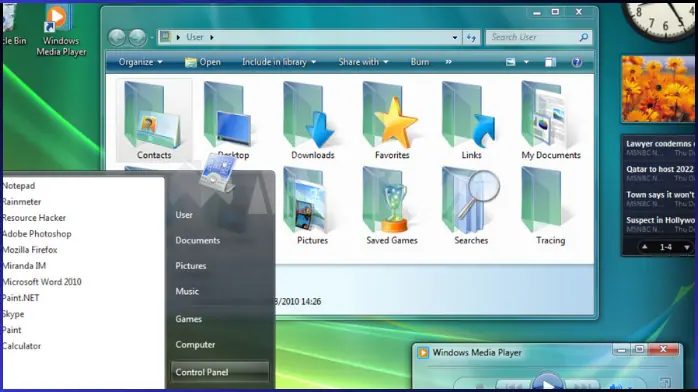Screen dimensions: 698x392
Task: Open the Favorites folder
Action: click(x=392, y=120)
